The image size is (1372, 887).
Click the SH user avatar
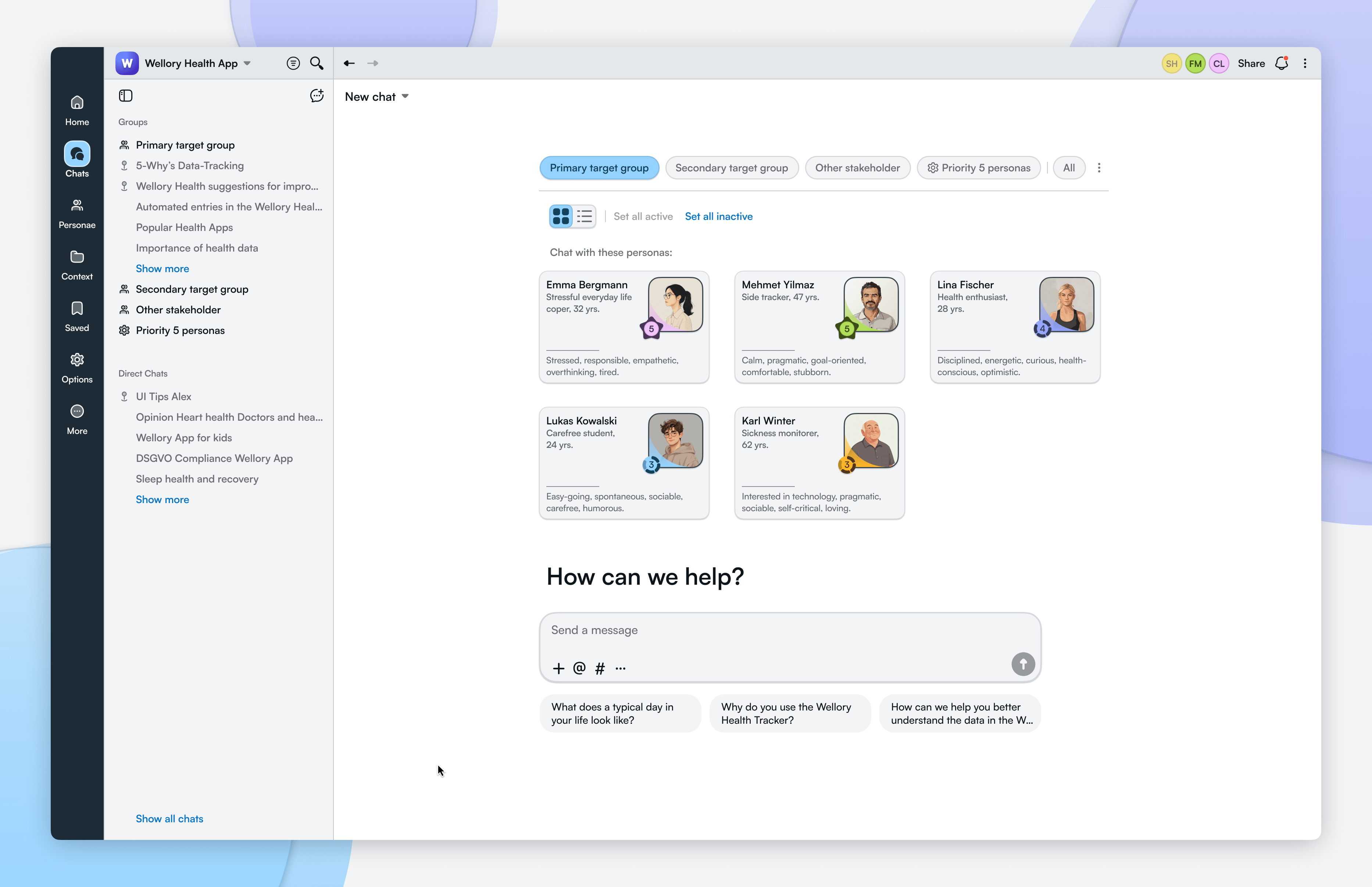point(1172,63)
